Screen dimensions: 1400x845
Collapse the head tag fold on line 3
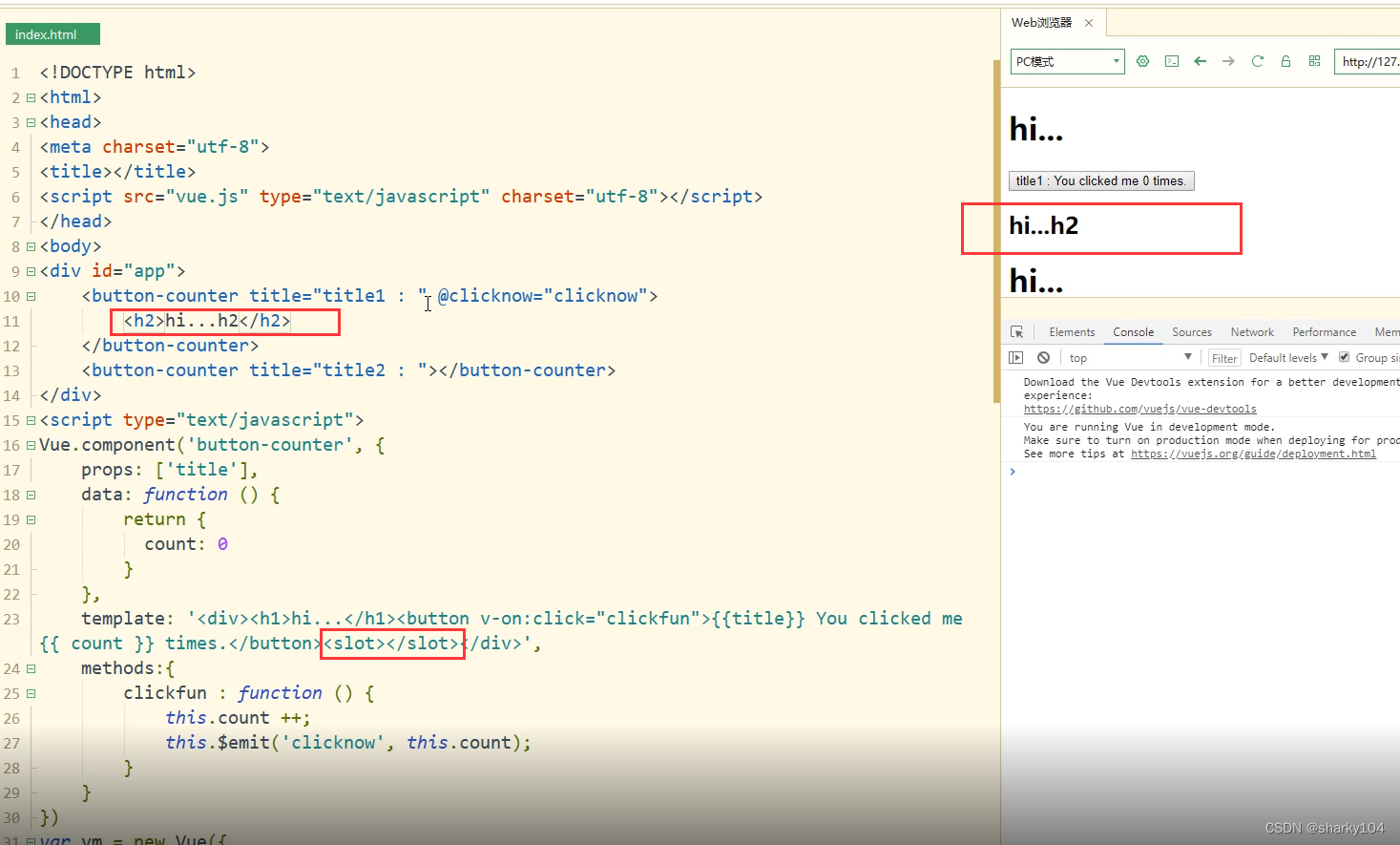[x=31, y=122]
